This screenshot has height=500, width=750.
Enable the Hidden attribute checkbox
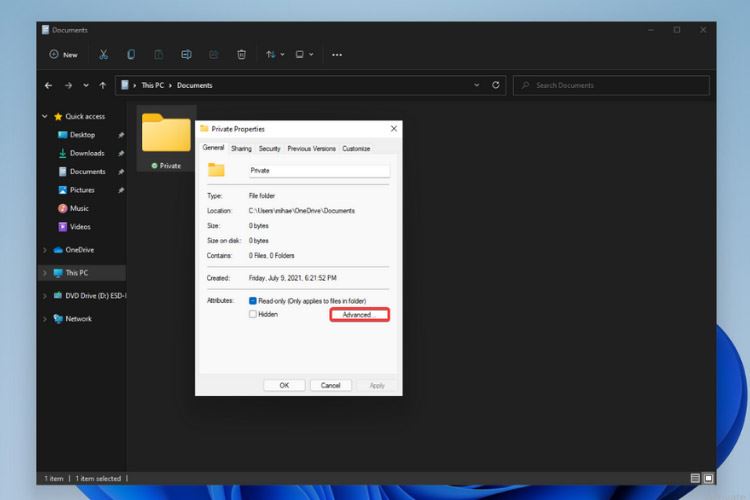[253, 314]
